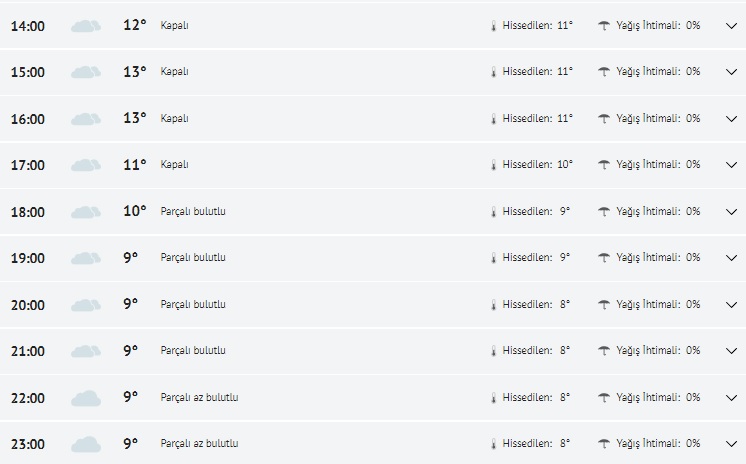Expand the 21:00 row with chevron

click(731, 351)
